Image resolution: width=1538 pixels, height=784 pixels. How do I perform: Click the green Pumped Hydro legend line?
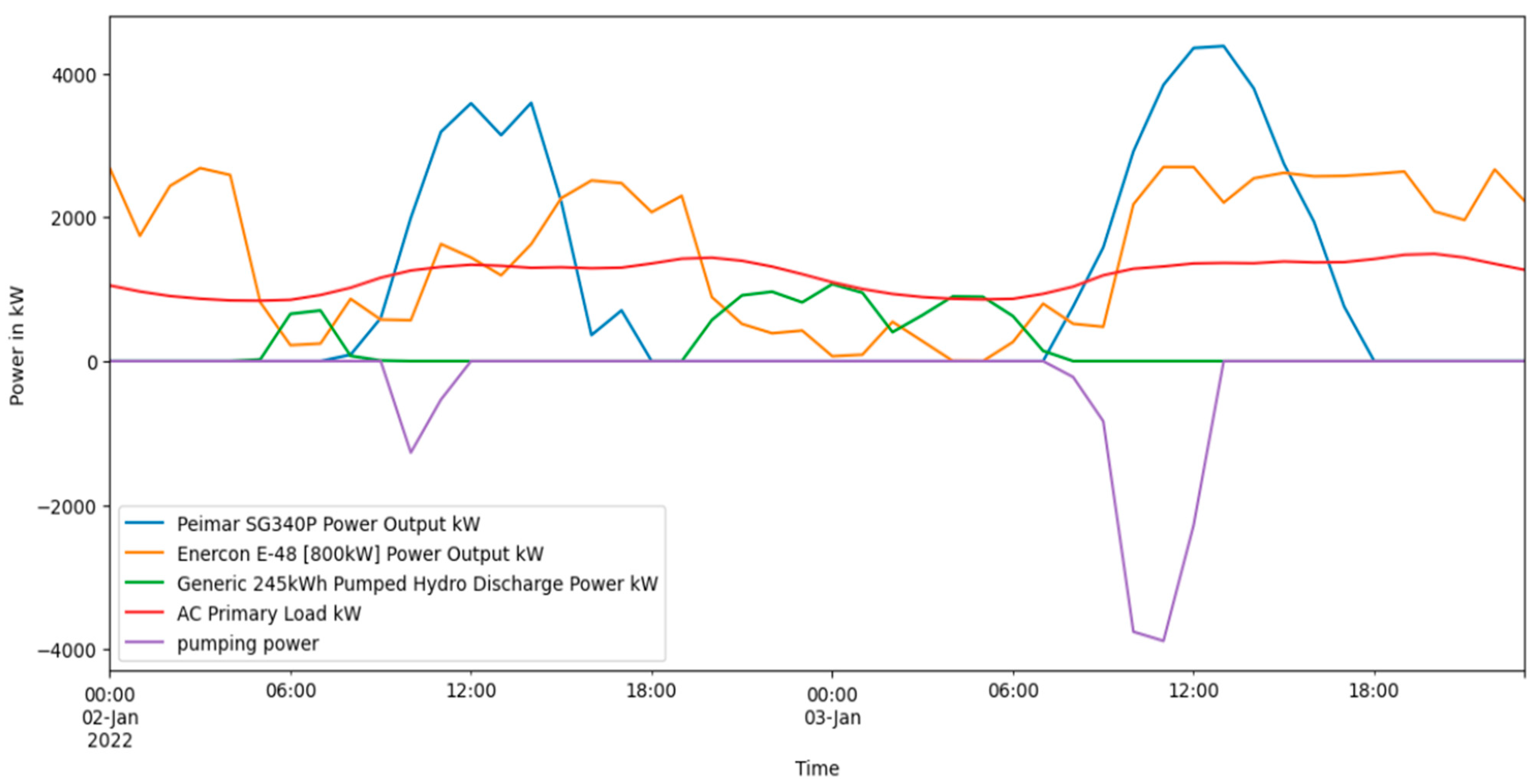pos(144,583)
